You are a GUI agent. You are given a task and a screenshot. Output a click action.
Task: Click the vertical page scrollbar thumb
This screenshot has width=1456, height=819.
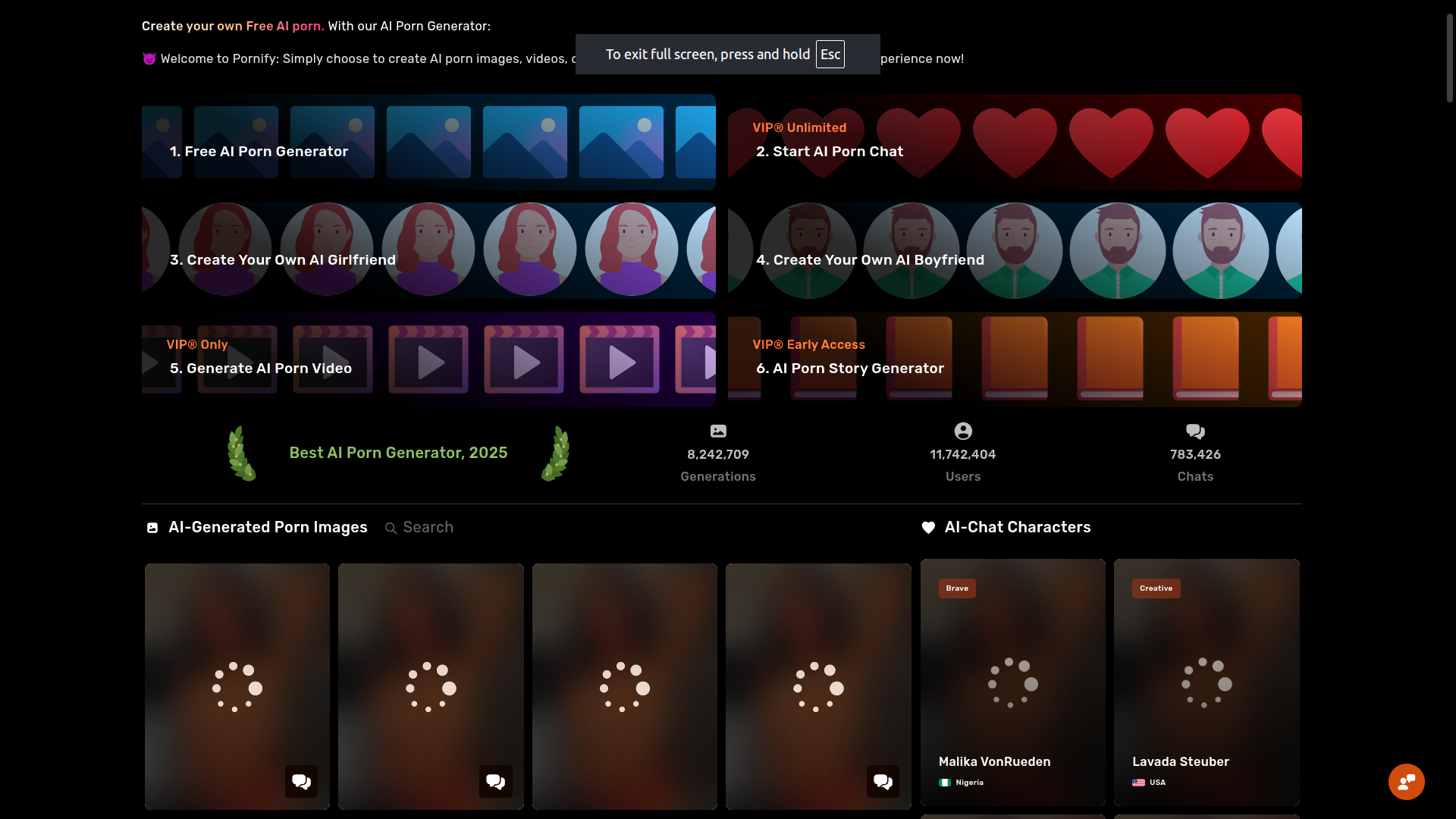tap(1449, 57)
